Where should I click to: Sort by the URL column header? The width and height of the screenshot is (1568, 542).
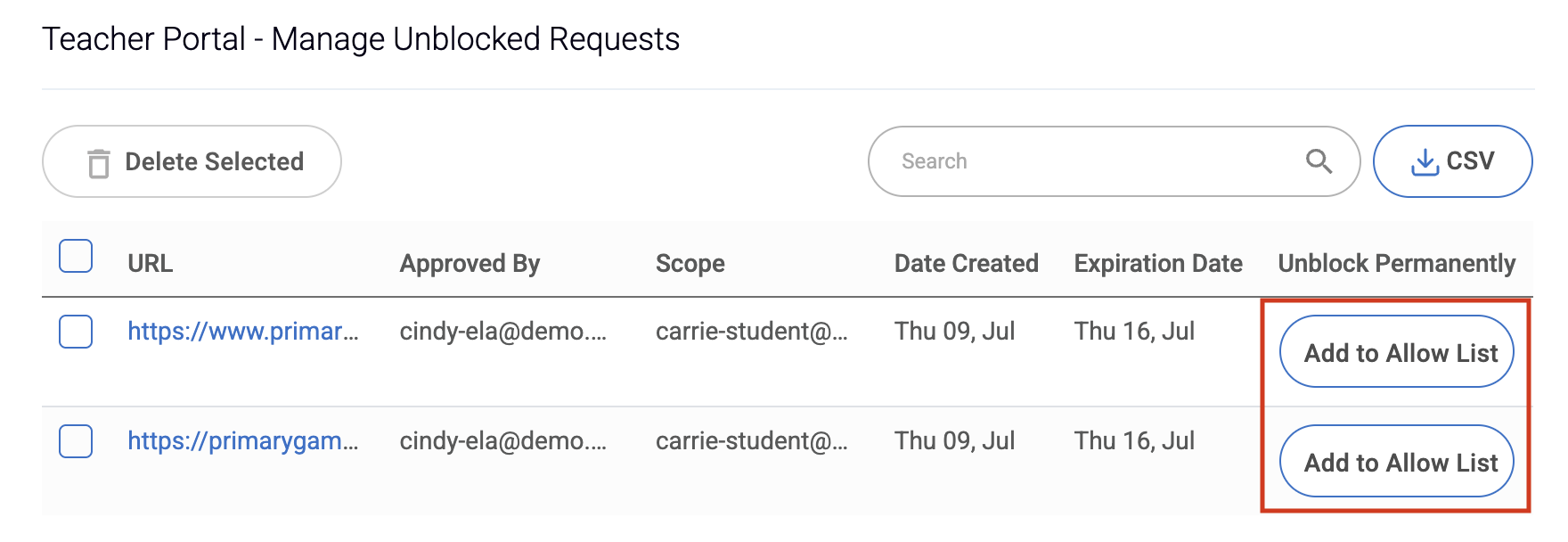[x=151, y=264]
